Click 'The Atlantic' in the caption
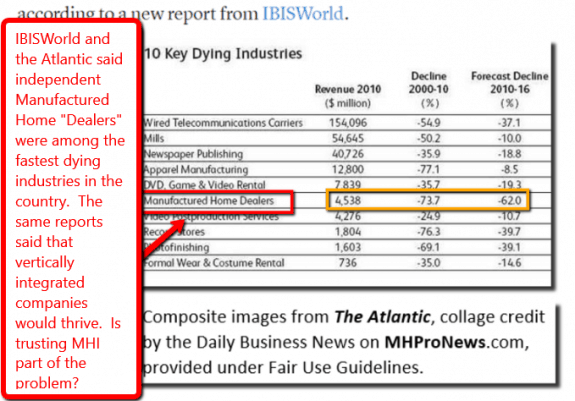The height and width of the screenshot is (401, 575). [382, 317]
